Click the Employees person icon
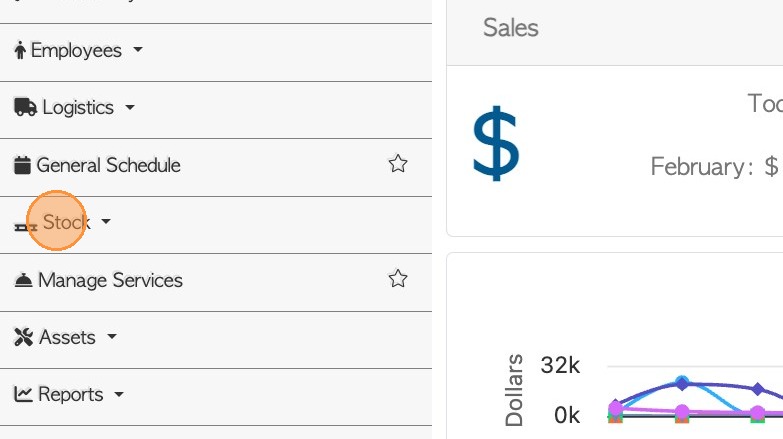 (20, 51)
